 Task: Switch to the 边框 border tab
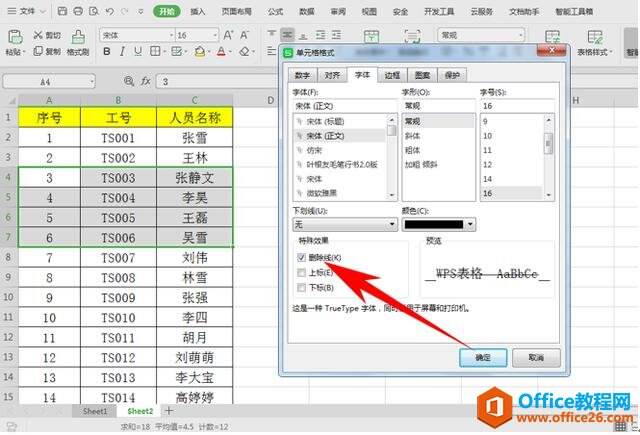point(391,74)
